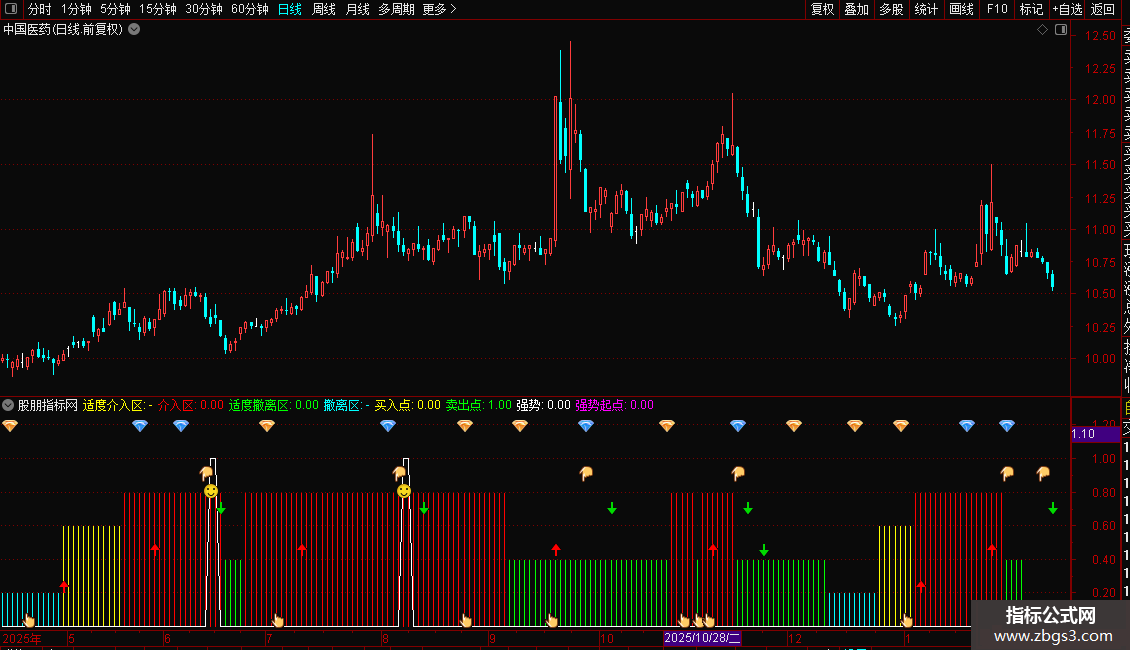Click the 适度撤离区: 0.00 label

coord(274,405)
